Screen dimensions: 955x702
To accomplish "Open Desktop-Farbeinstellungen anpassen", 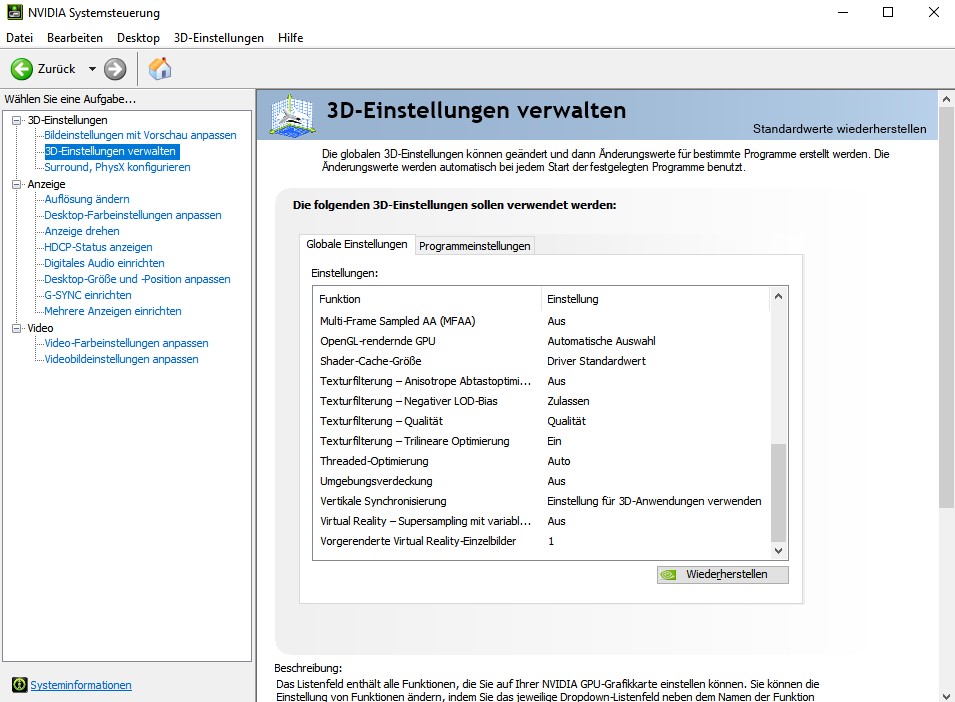I will tap(133, 215).
